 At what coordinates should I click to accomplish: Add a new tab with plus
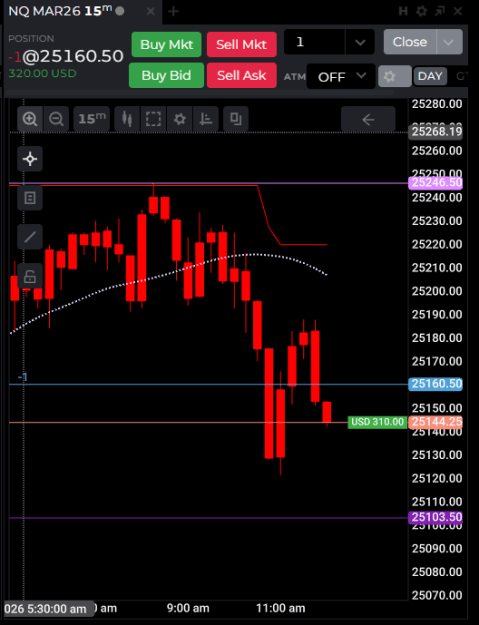(x=173, y=12)
